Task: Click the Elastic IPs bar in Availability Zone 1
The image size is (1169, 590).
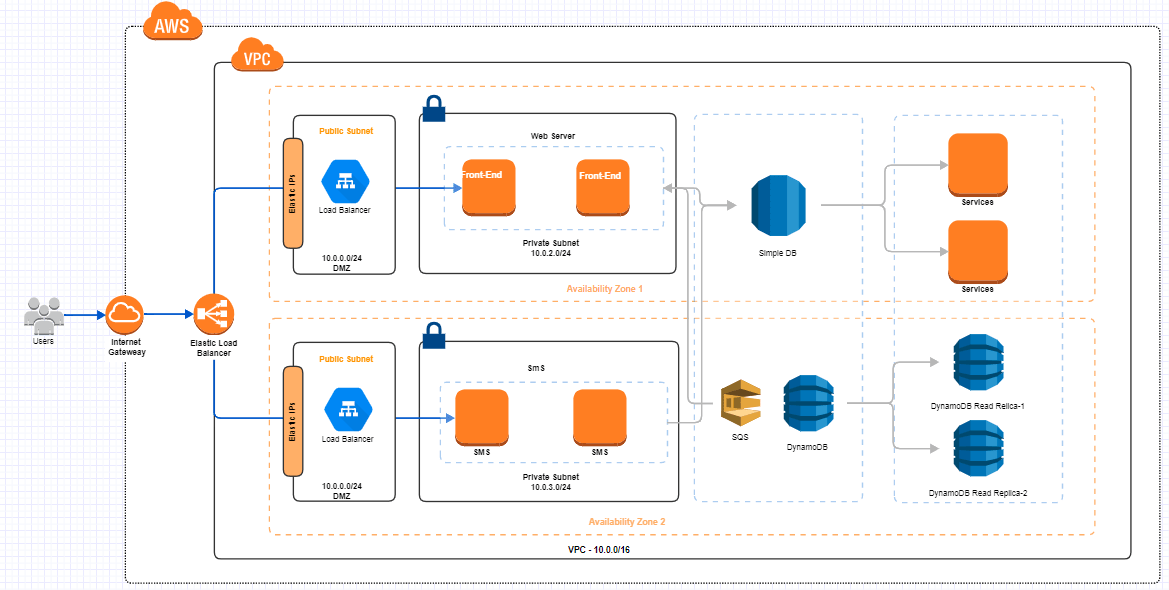Action: [293, 192]
